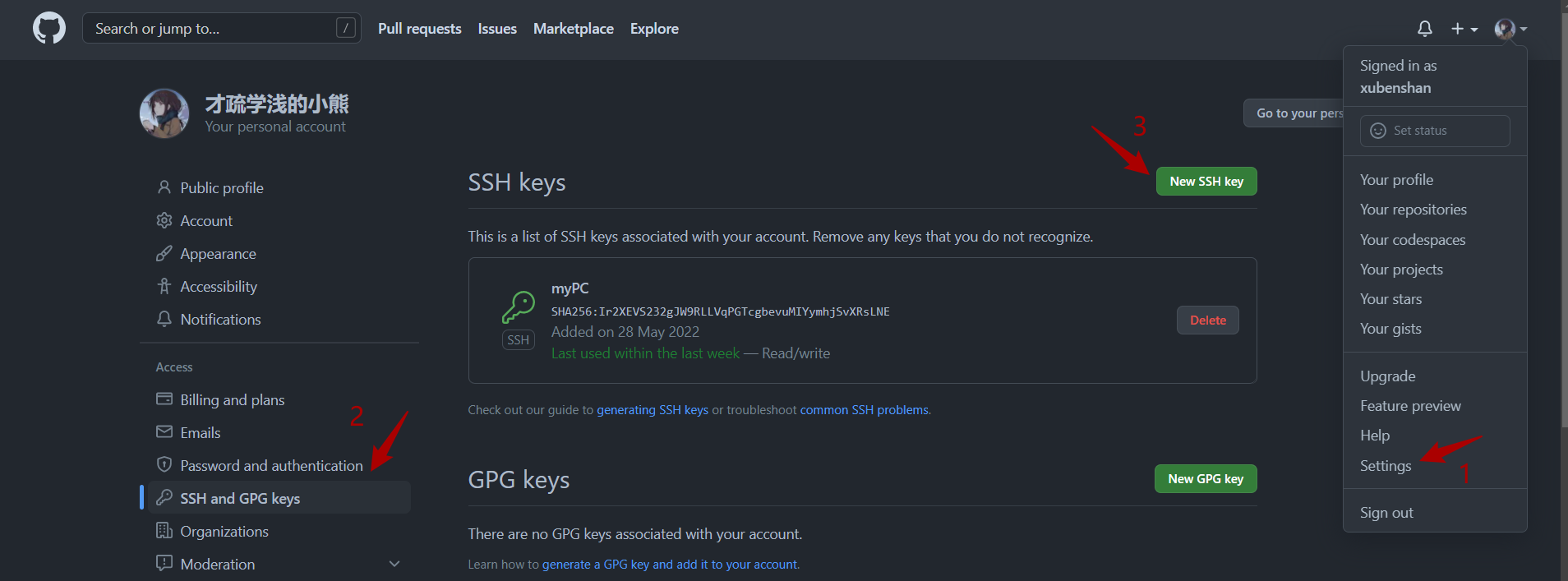Select SSH and GPG keys page

[279, 498]
